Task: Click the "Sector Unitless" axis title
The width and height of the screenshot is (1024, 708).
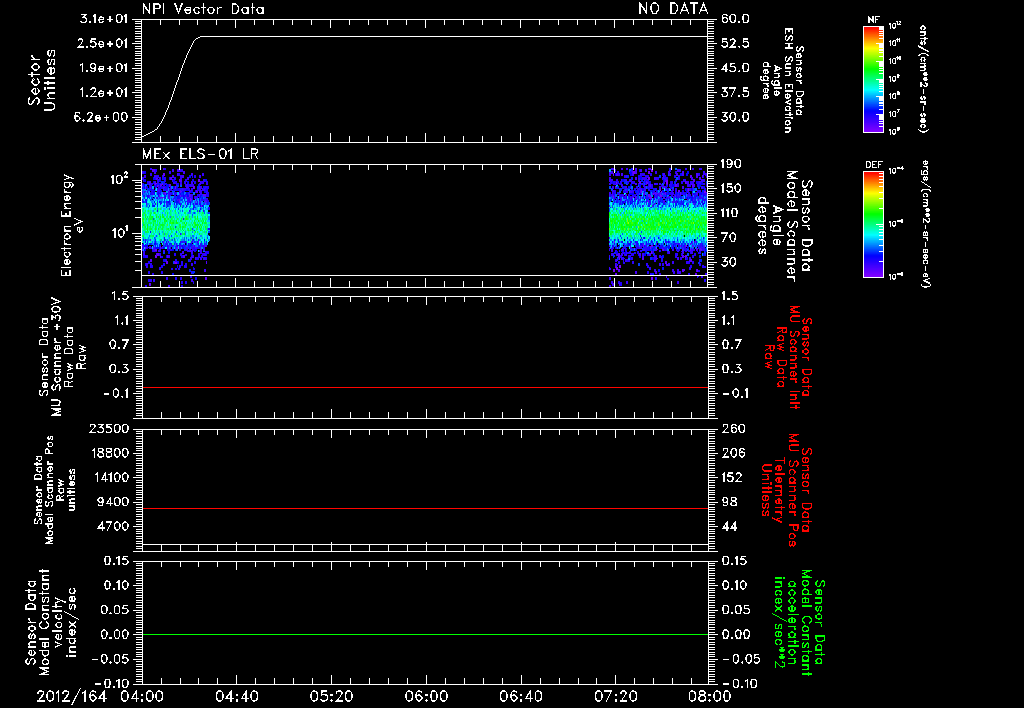Action: tap(42, 80)
